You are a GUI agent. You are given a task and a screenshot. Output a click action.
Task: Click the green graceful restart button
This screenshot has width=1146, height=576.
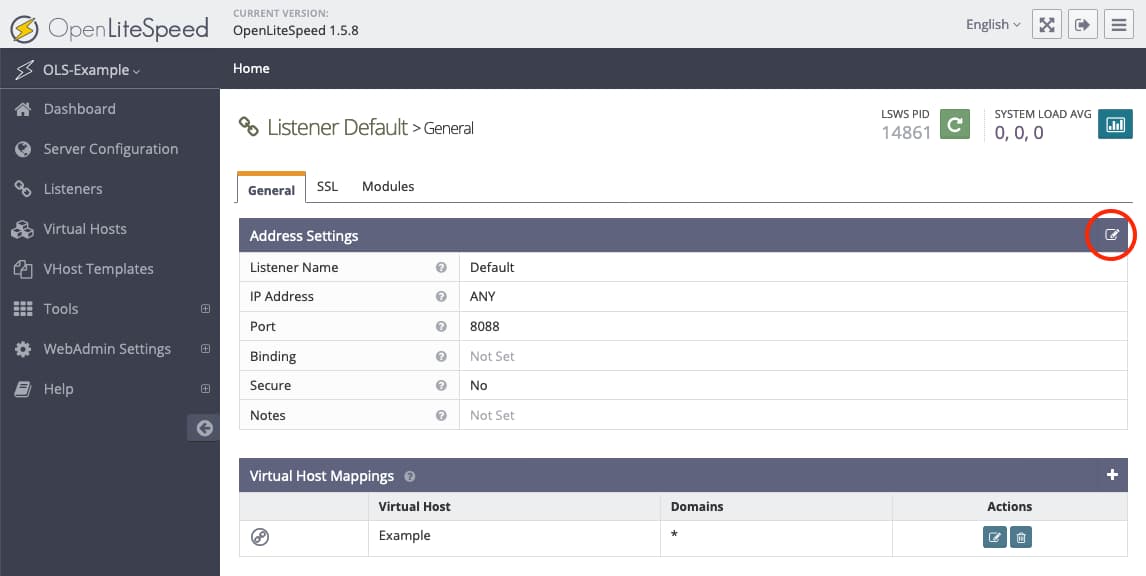(x=955, y=124)
